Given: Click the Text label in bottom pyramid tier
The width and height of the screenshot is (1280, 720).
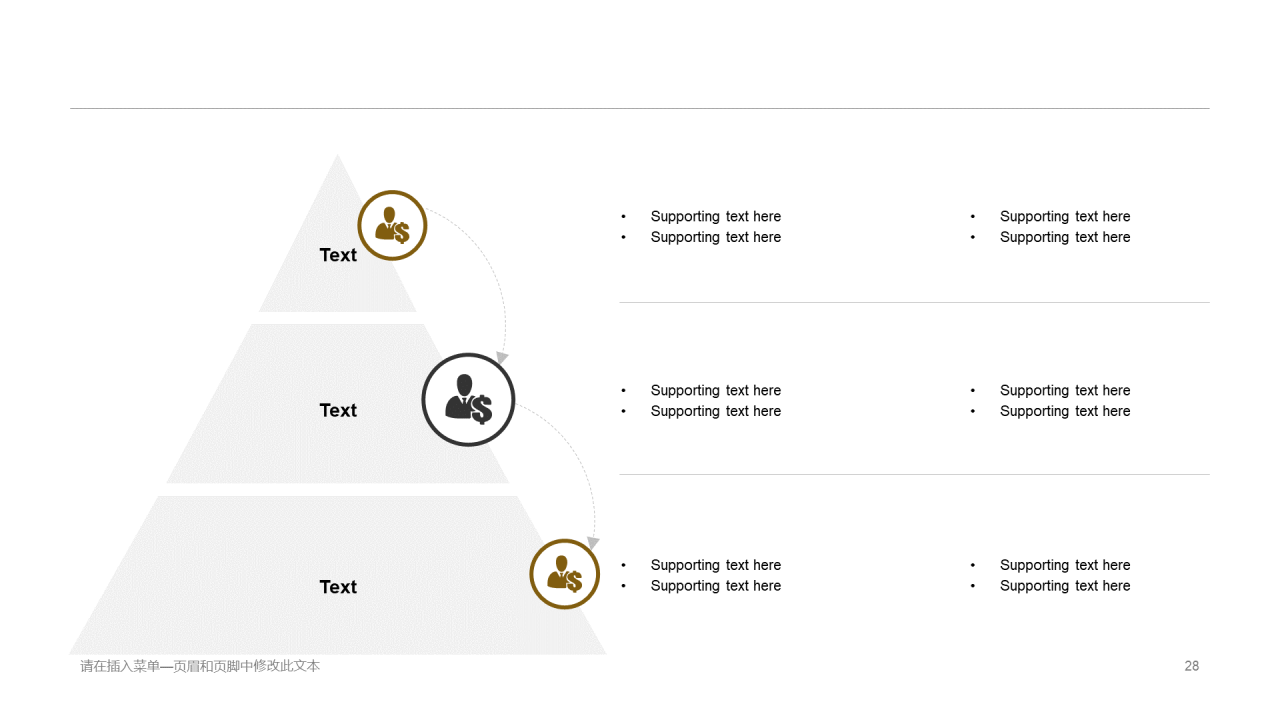Looking at the screenshot, I should pyautogui.click(x=338, y=587).
